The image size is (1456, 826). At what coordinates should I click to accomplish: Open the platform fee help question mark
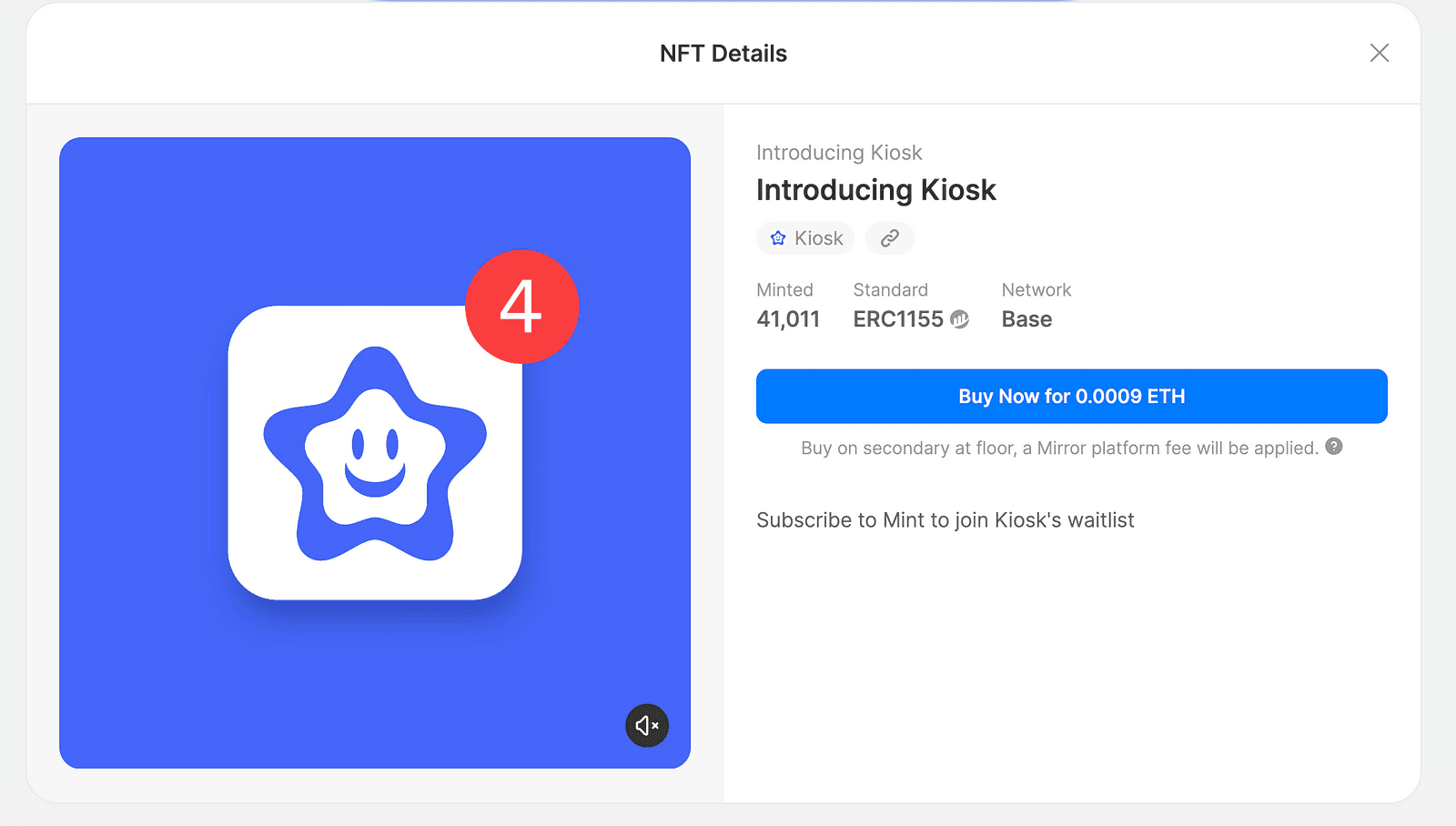[x=1334, y=446]
